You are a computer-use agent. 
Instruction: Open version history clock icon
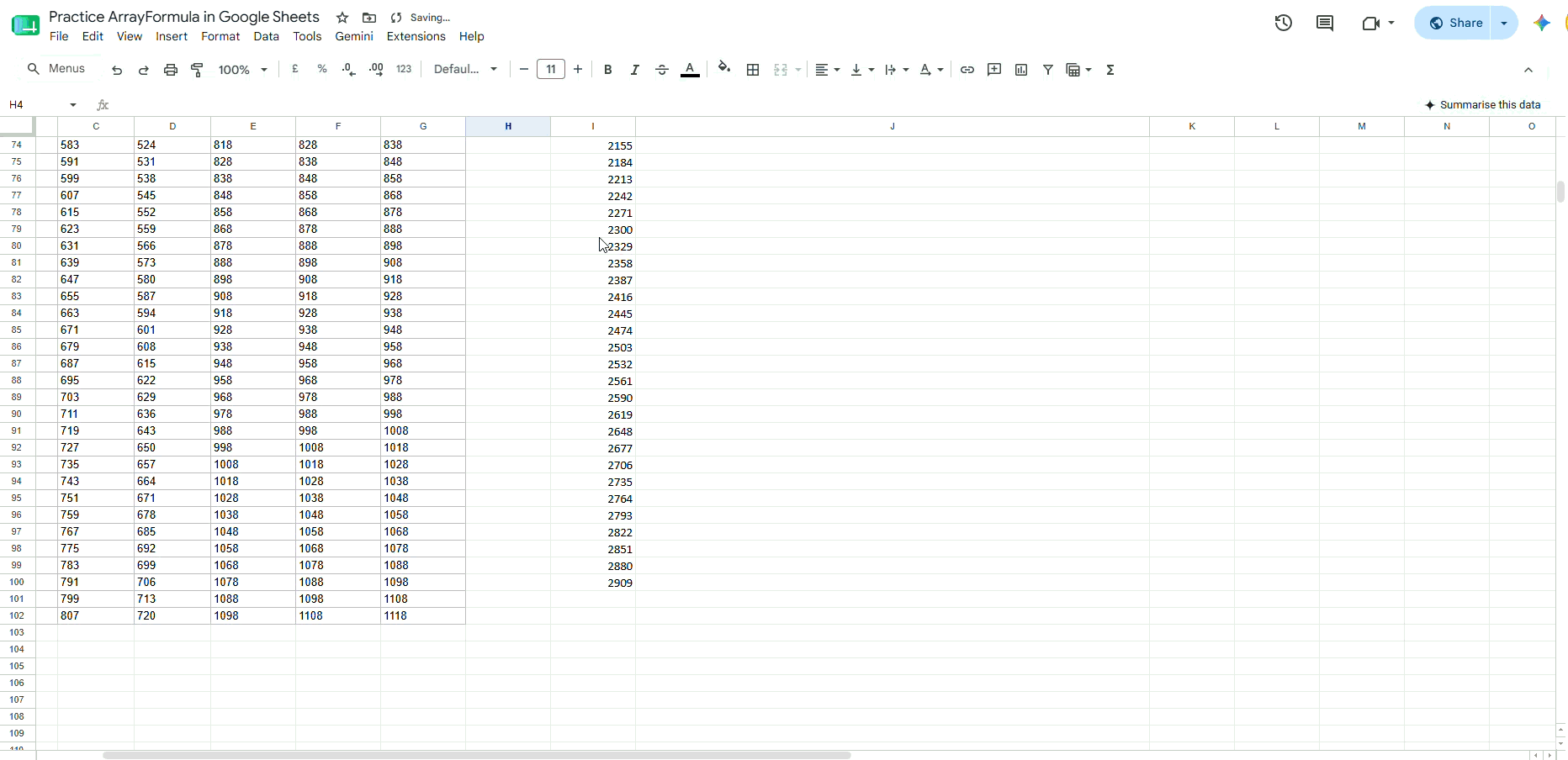click(x=1284, y=23)
